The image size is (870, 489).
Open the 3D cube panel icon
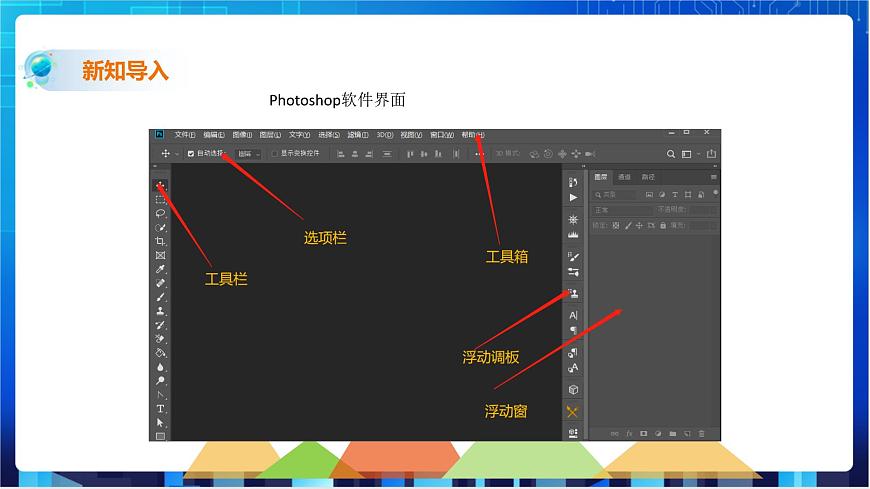pos(573,390)
